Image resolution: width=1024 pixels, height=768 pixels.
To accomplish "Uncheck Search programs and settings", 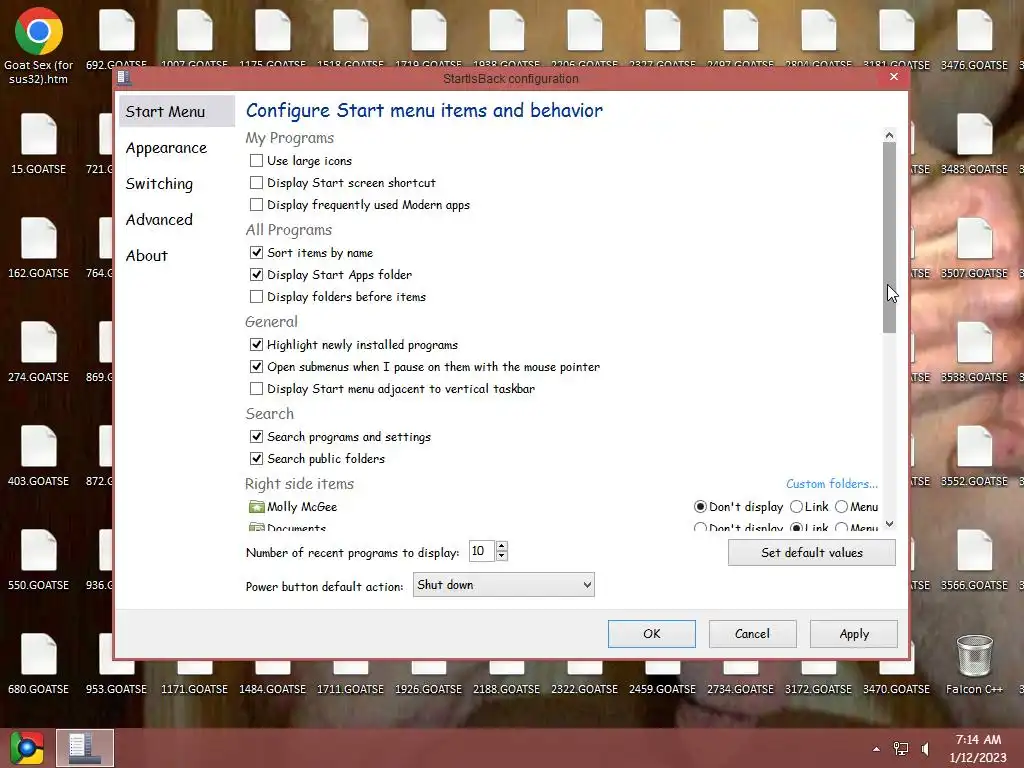I will click(257, 437).
